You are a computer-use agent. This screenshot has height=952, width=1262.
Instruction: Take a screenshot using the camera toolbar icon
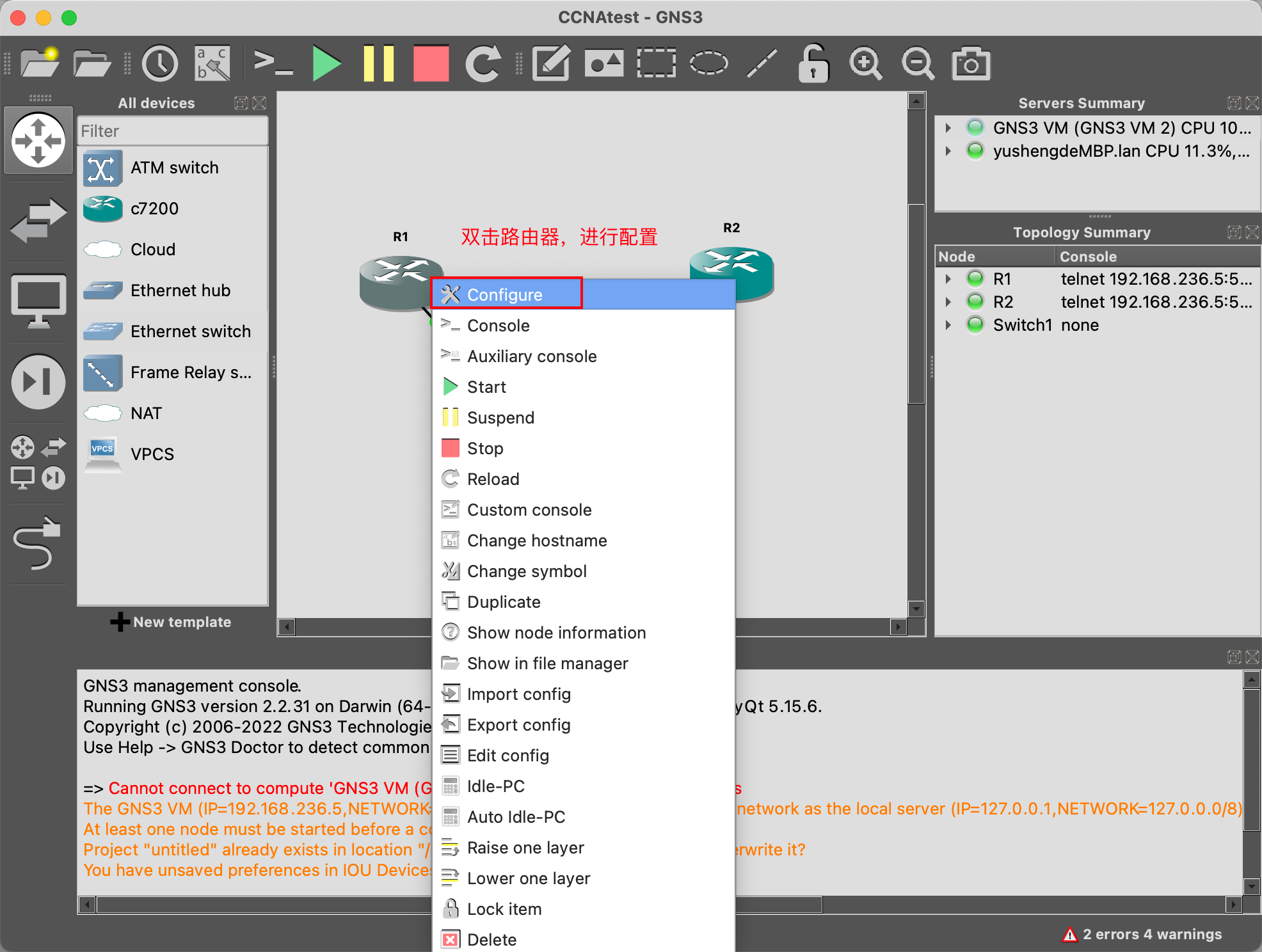[x=971, y=63]
